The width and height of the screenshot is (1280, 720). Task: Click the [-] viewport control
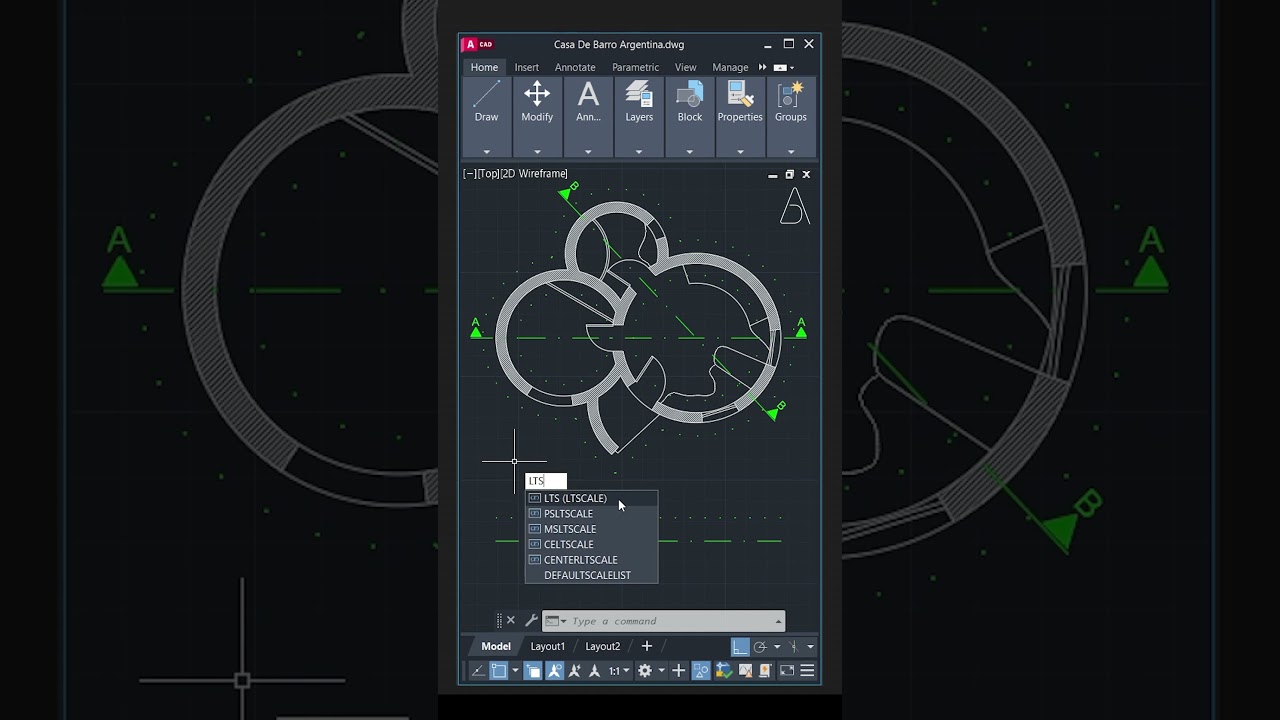pos(469,174)
